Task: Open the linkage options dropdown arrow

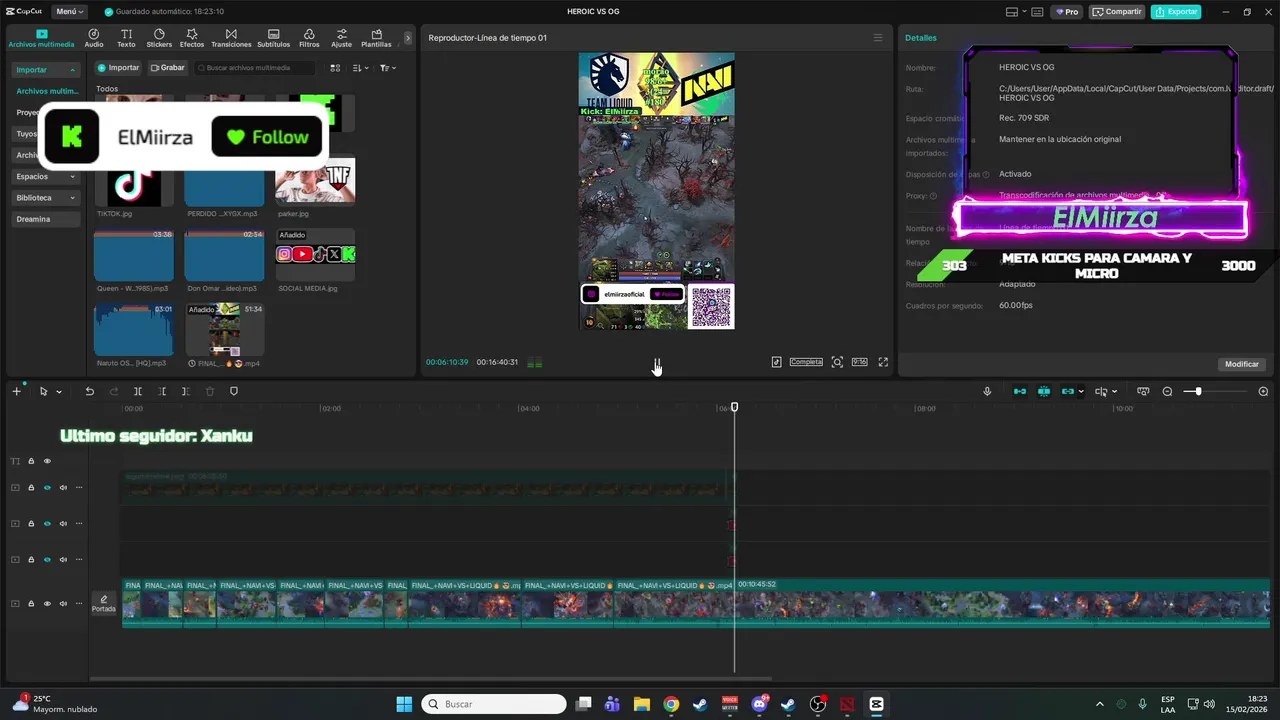Action: (x=1081, y=392)
